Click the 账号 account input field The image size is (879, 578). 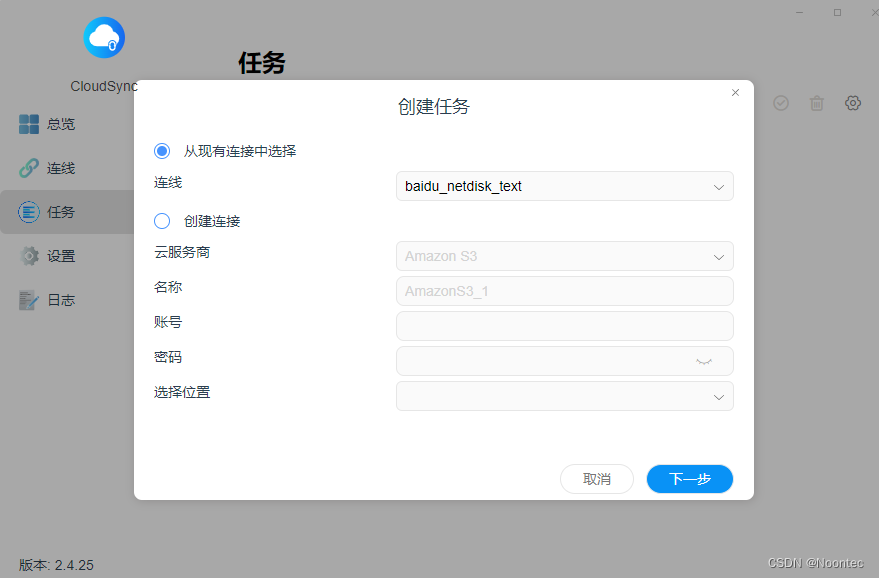pyautogui.click(x=565, y=326)
